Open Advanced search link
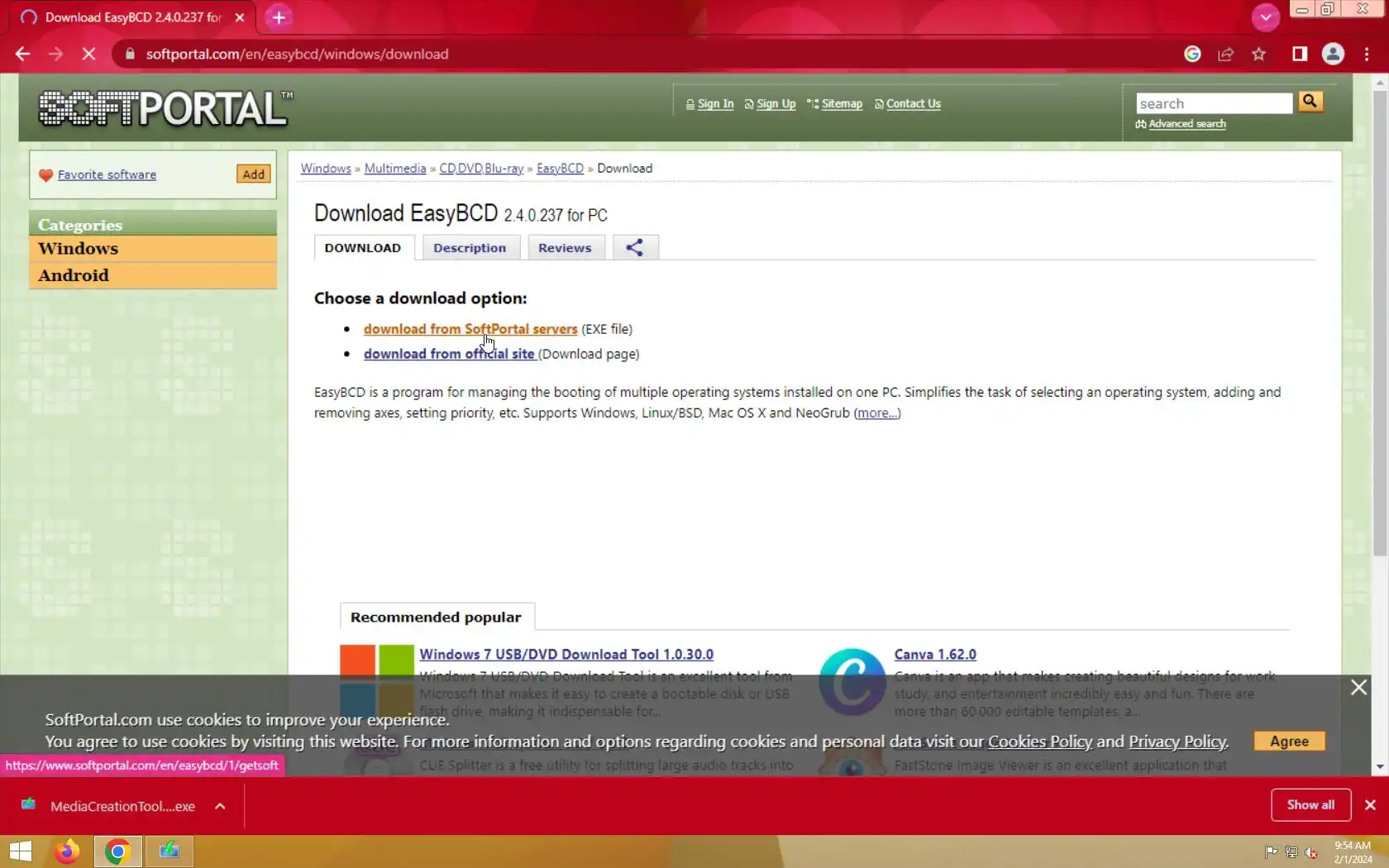1389x868 pixels. coord(1186,124)
